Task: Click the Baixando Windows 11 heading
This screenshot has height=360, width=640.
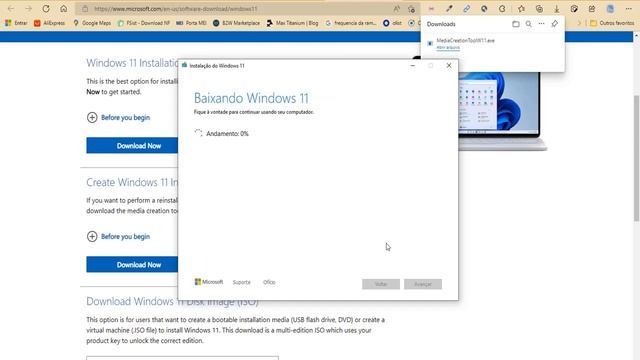Action: (x=251, y=98)
